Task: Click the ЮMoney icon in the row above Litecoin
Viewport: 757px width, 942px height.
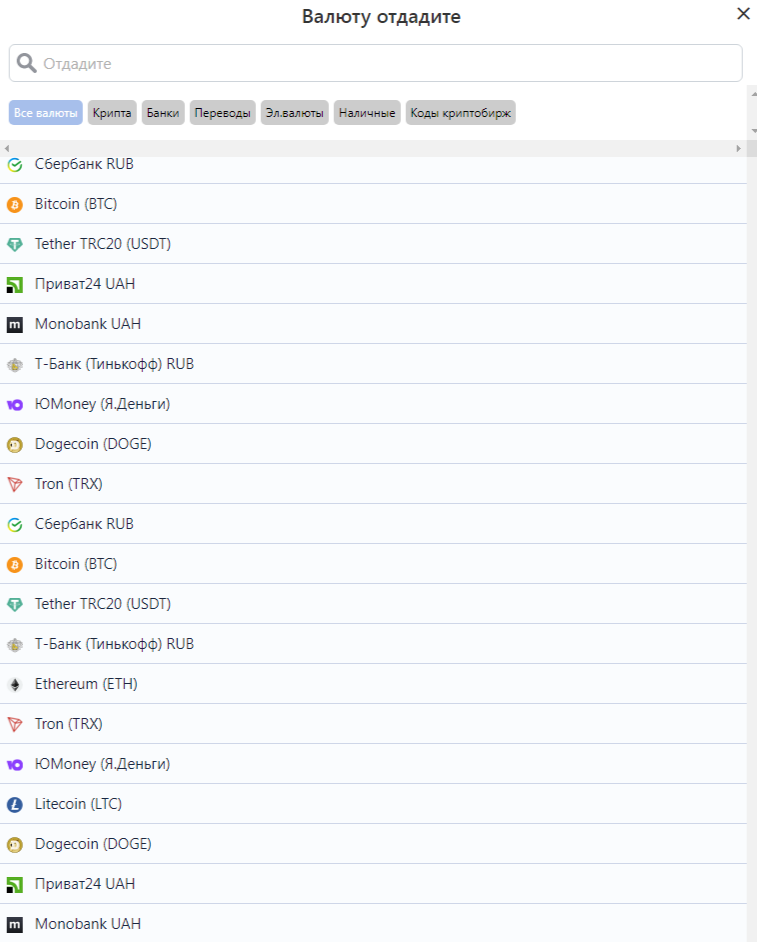Action: [15, 764]
